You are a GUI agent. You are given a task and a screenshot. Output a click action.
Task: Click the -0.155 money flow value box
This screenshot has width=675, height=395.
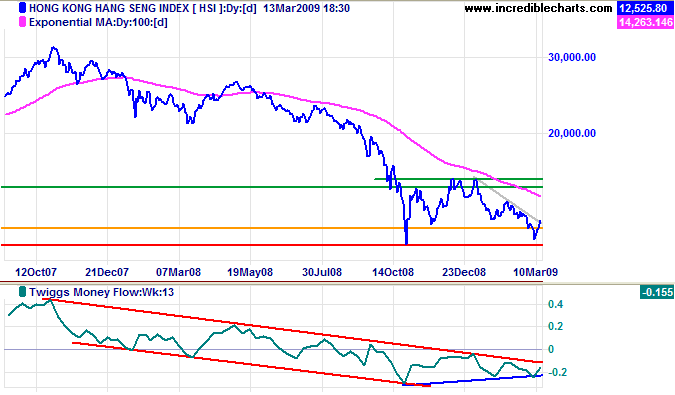coord(656,292)
